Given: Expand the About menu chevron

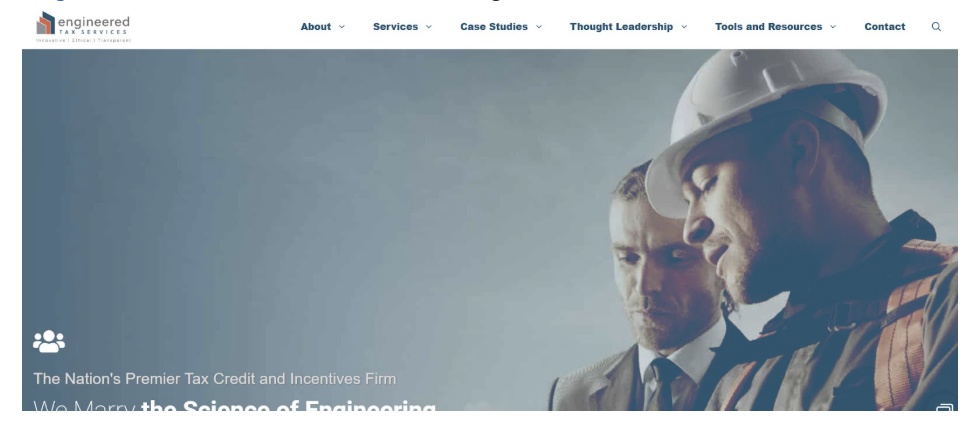Looking at the screenshot, I should [x=342, y=27].
